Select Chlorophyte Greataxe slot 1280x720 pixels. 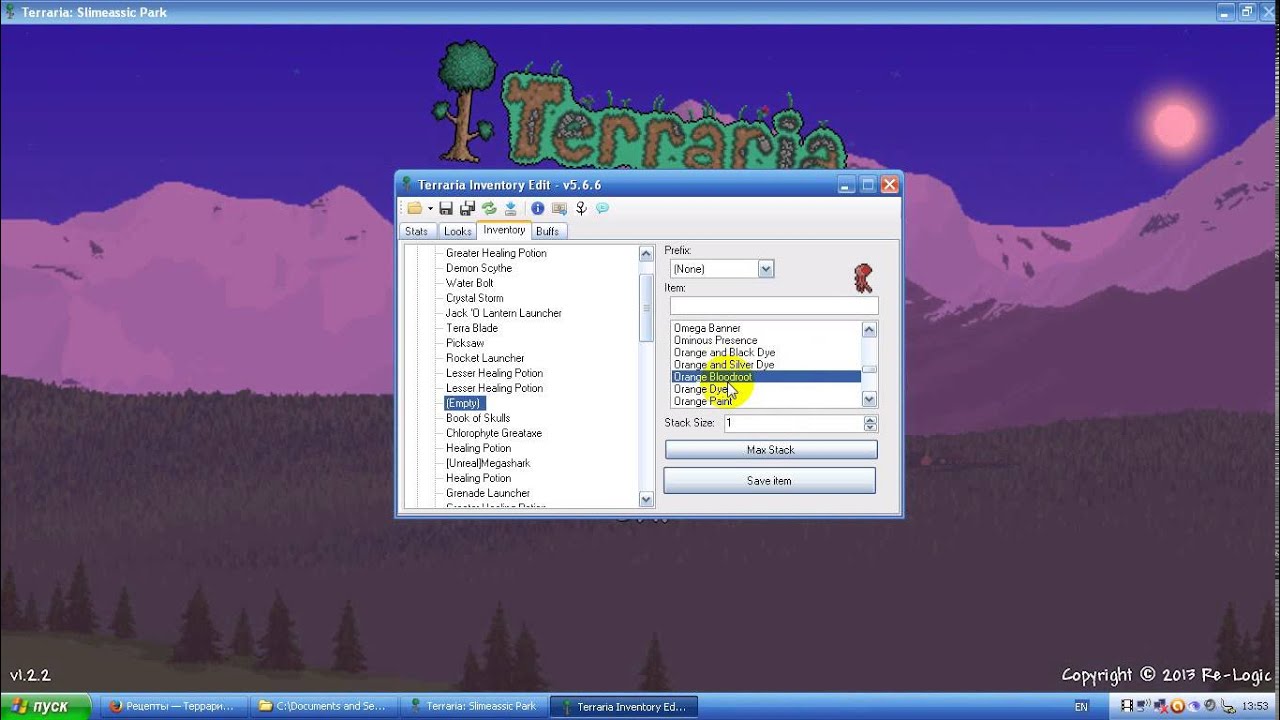click(494, 433)
